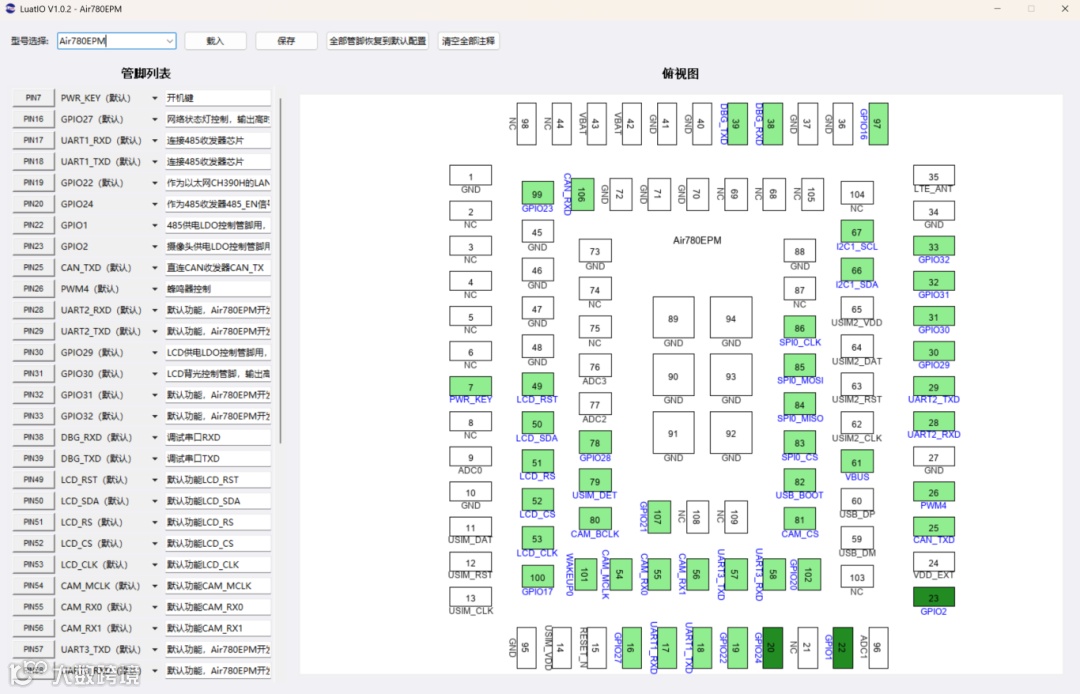
Task: Select dark green pin 22 GPIO1
Action: tap(842, 648)
